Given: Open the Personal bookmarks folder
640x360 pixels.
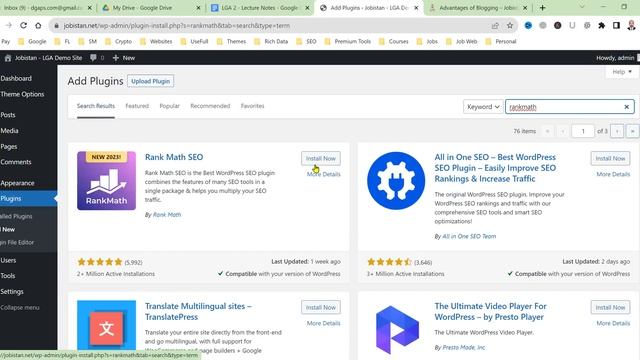Looking at the screenshot, I should tap(501, 41).
